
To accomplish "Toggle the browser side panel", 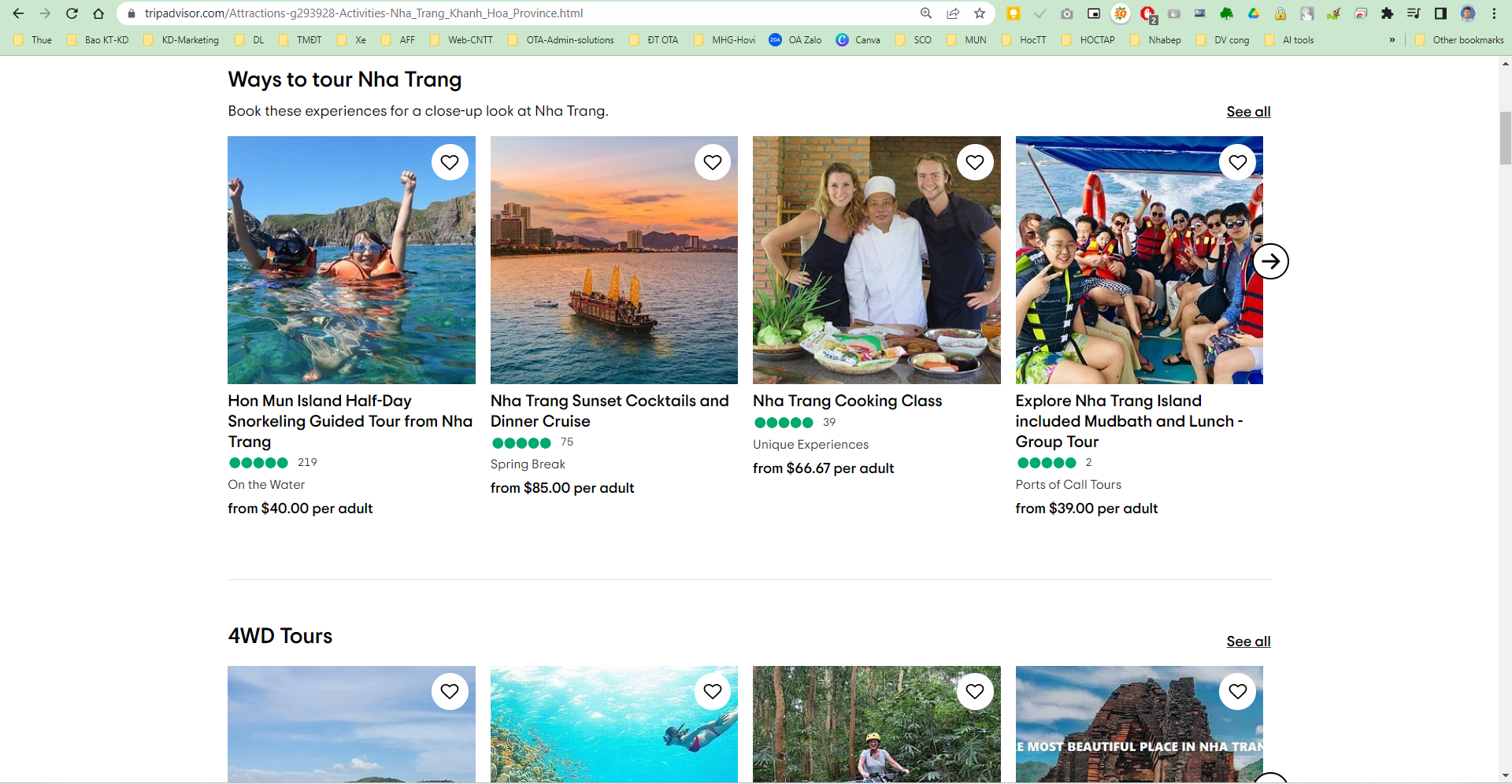I will click(x=1440, y=13).
